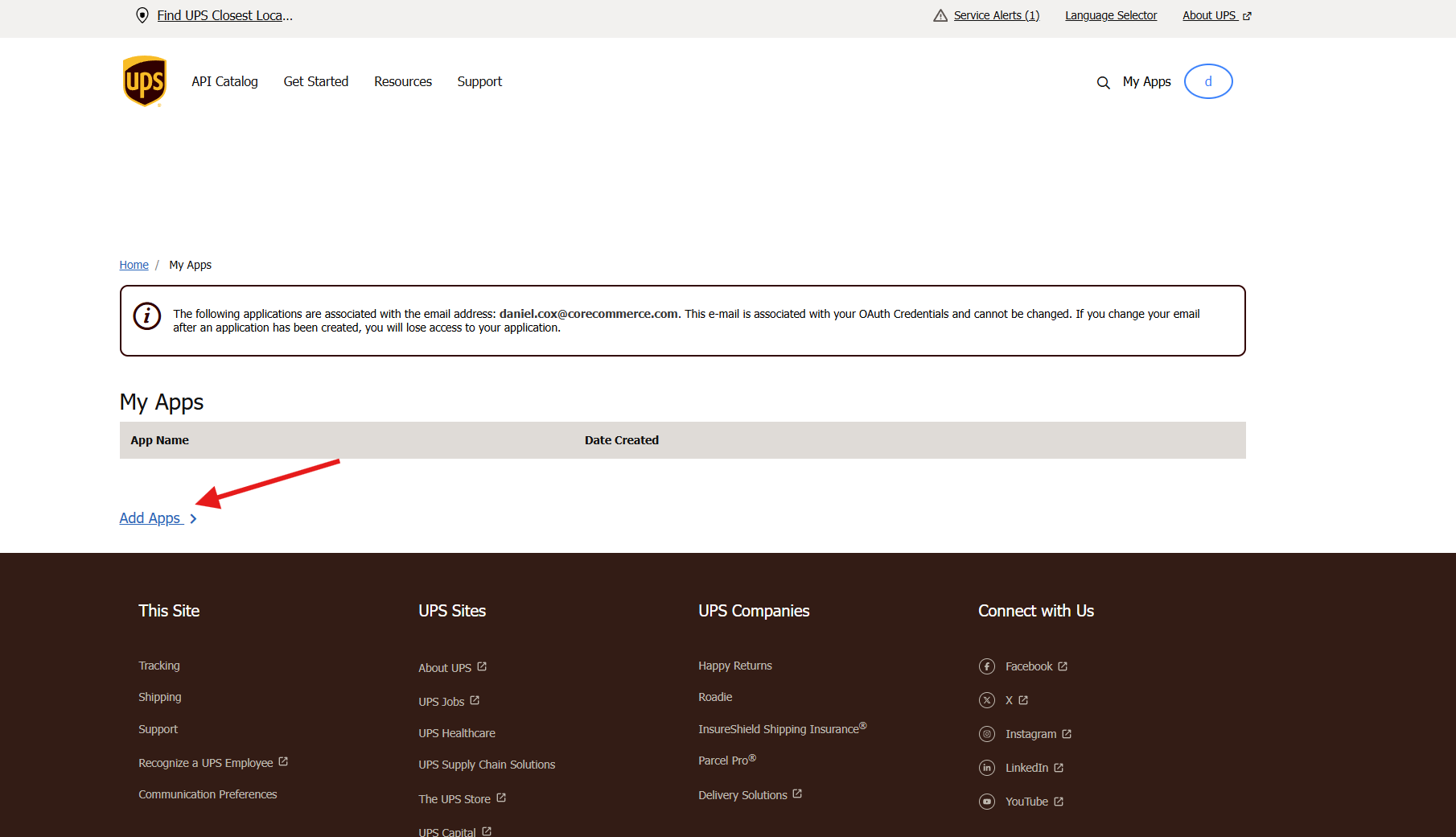This screenshot has width=1456, height=837.
Task: Open UPS Jobs link
Action: click(x=442, y=702)
